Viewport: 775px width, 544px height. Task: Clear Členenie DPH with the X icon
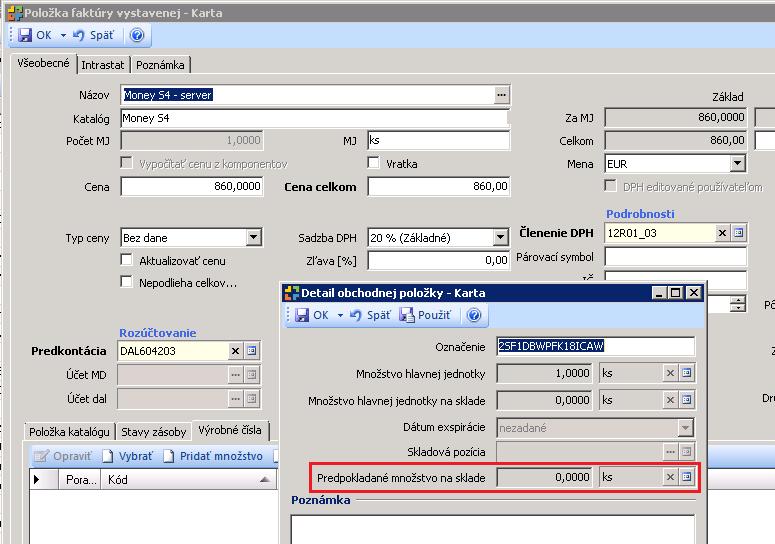(x=722, y=233)
